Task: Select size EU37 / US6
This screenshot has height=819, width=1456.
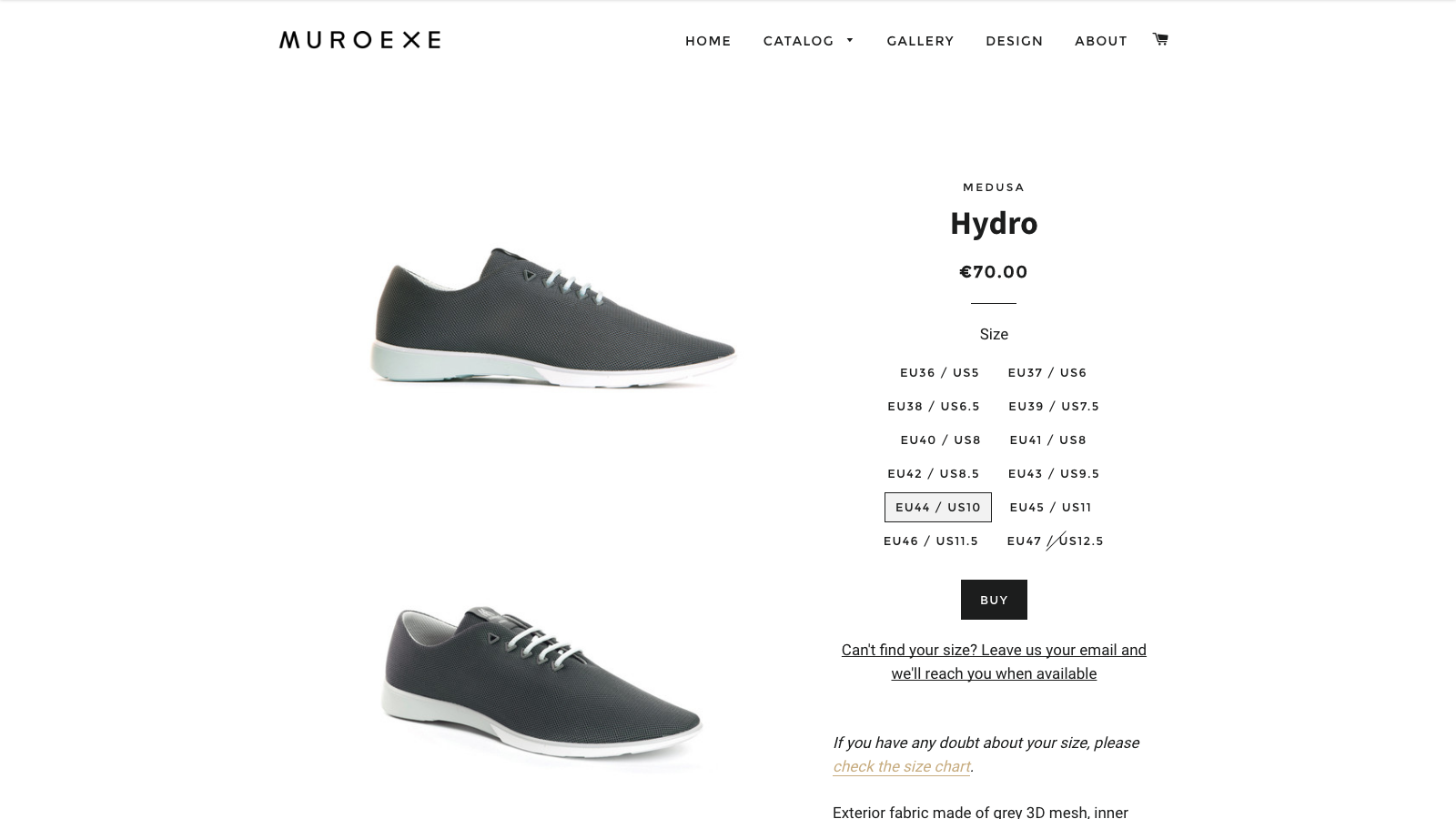Action: pos(1047,373)
